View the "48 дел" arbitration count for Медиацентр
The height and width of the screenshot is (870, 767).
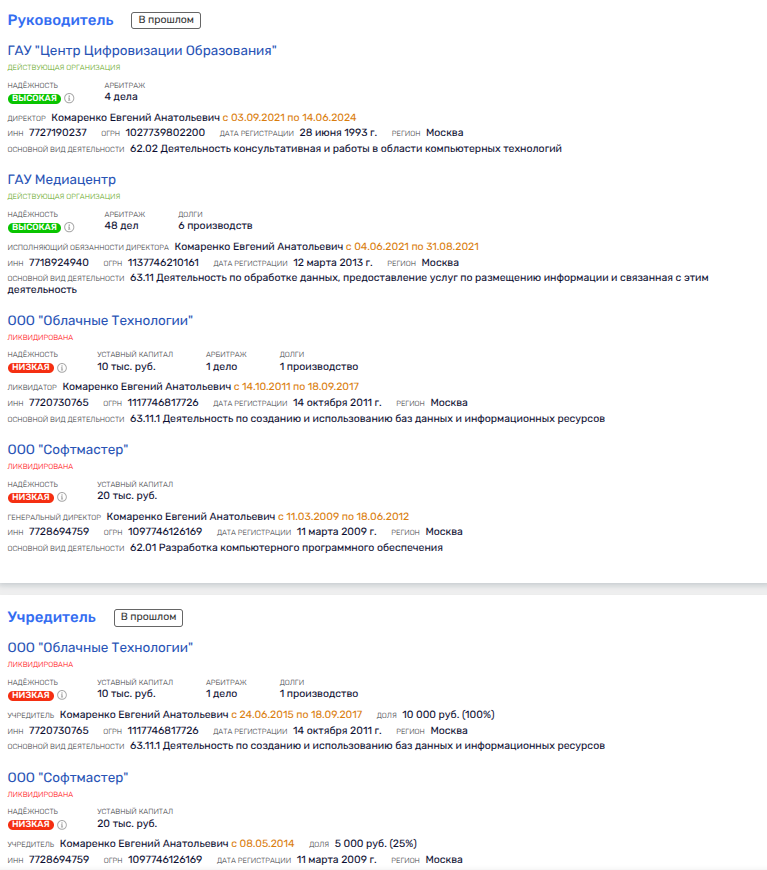click(x=124, y=225)
